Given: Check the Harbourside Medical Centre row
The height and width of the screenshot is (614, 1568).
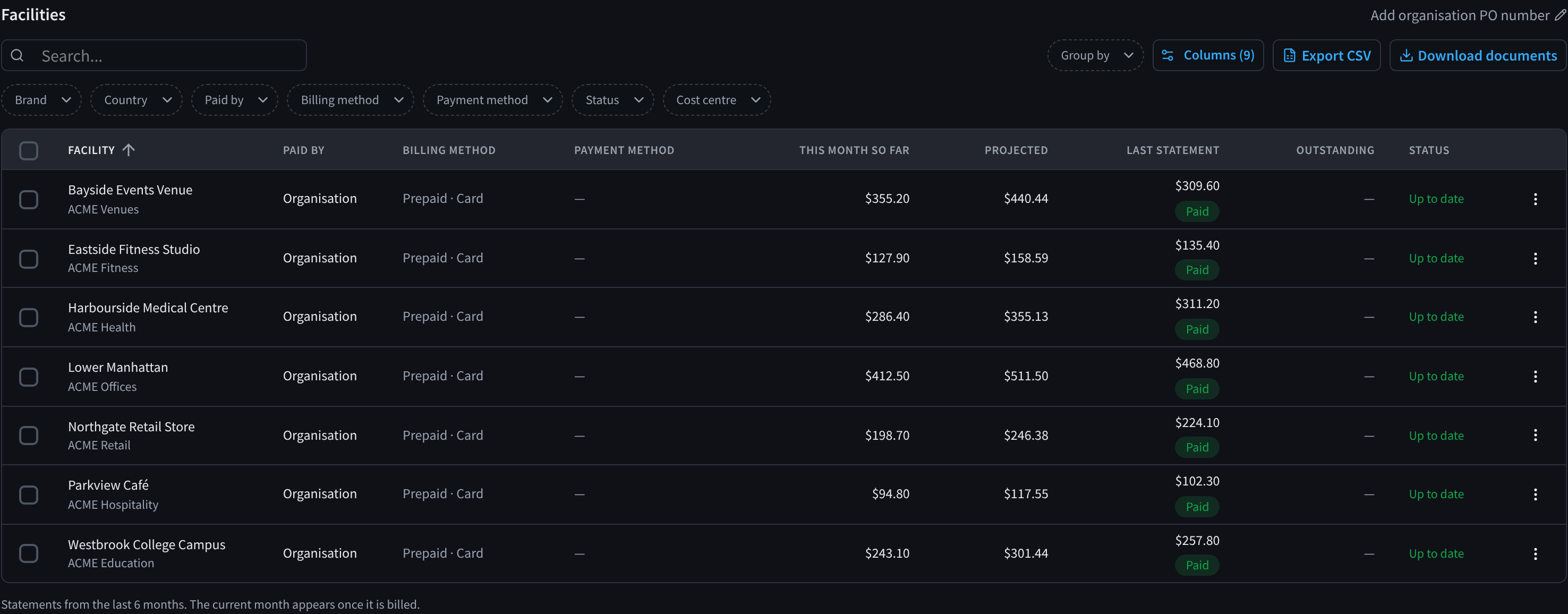Looking at the screenshot, I should [29, 317].
